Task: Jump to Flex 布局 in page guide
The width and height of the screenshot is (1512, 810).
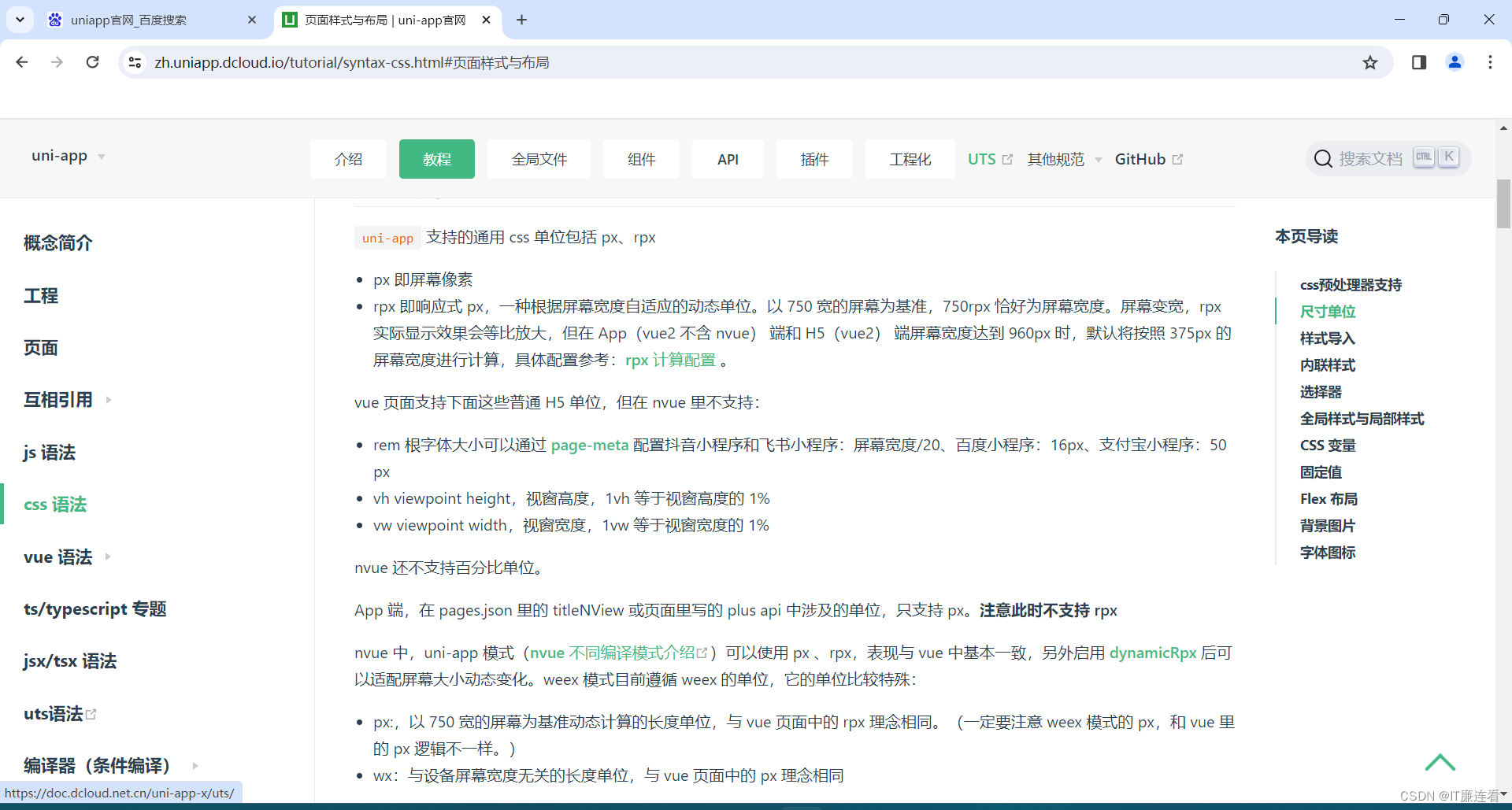Action: pos(1329,499)
